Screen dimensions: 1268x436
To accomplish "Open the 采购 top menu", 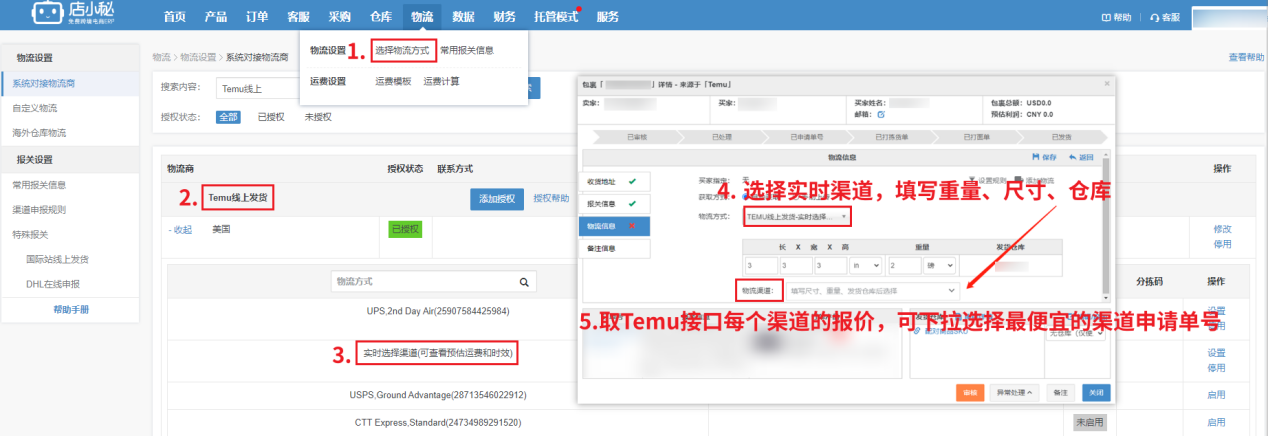I will tap(340, 17).
